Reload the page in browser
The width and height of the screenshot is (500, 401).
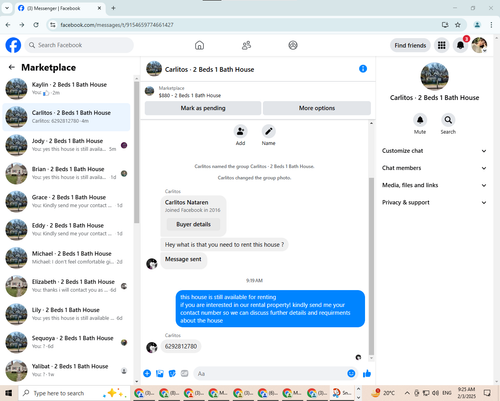pos(36,25)
